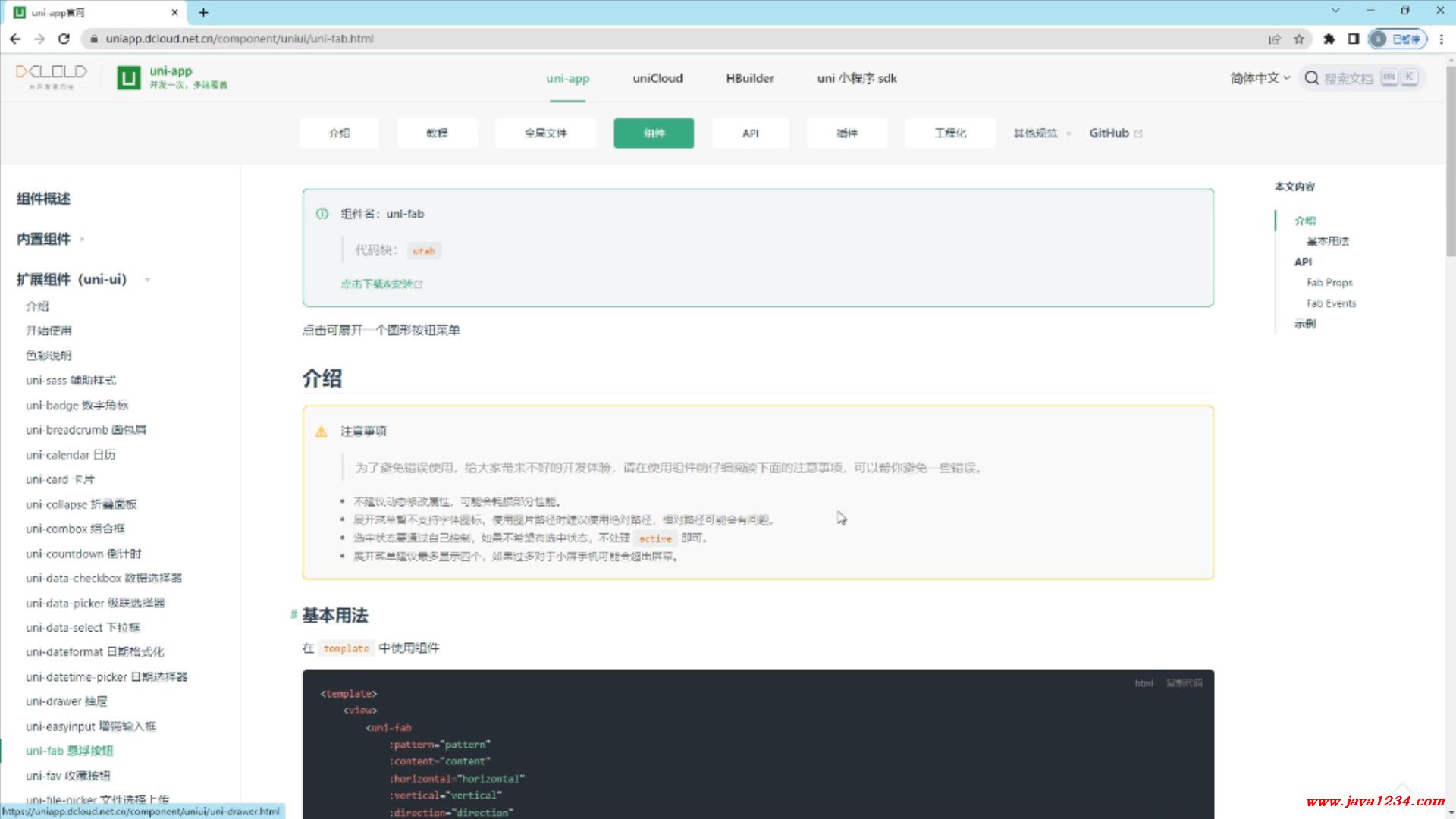The height and width of the screenshot is (819, 1456).
Task: Focus the search docs input field
Action: click(1363, 77)
